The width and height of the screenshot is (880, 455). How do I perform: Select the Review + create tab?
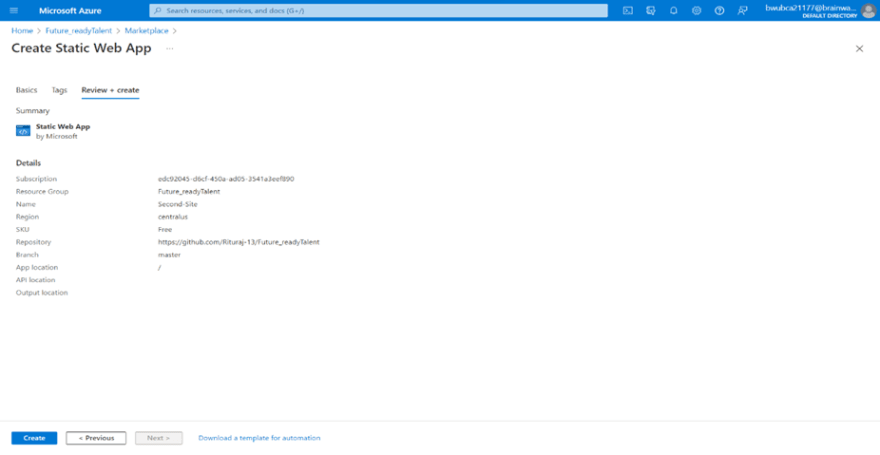click(110, 90)
